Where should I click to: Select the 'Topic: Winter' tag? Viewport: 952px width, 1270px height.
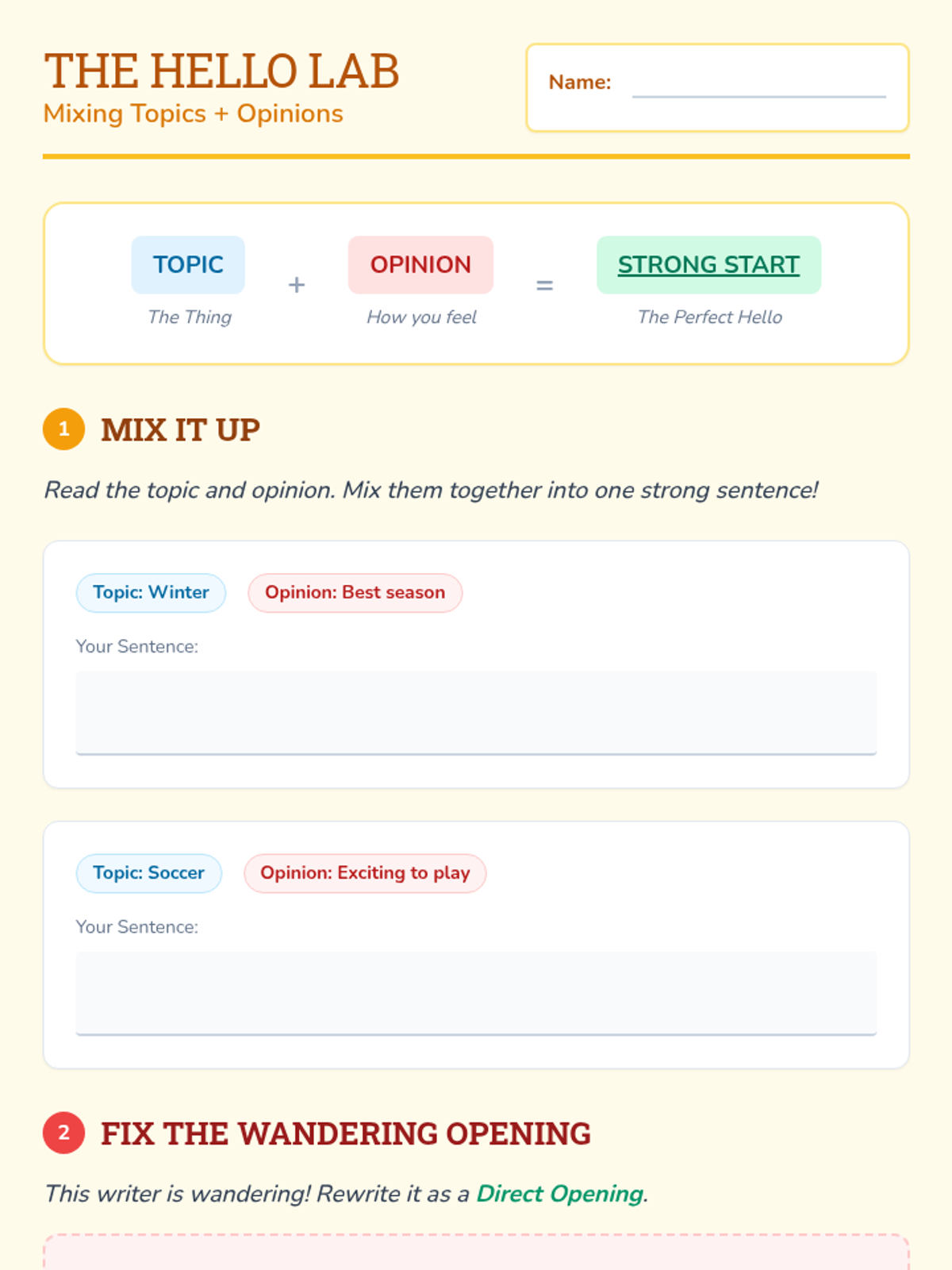click(151, 593)
